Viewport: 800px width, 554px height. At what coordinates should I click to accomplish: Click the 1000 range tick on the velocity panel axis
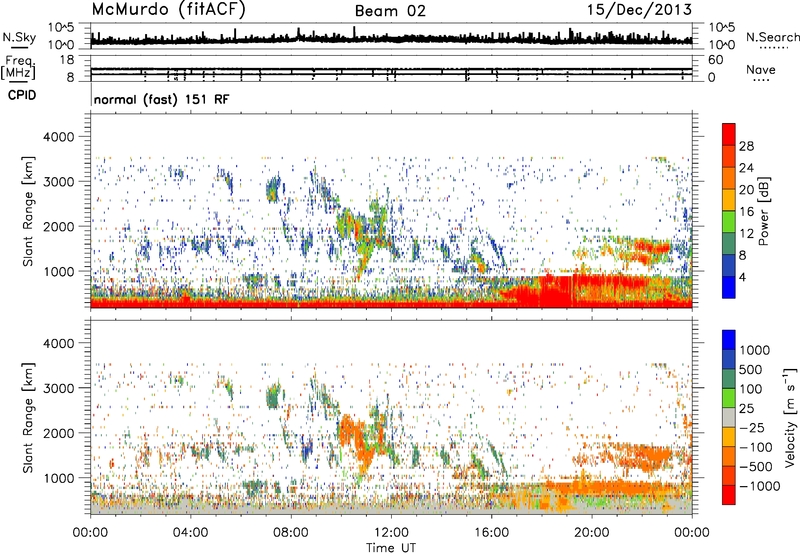[59, 479]
